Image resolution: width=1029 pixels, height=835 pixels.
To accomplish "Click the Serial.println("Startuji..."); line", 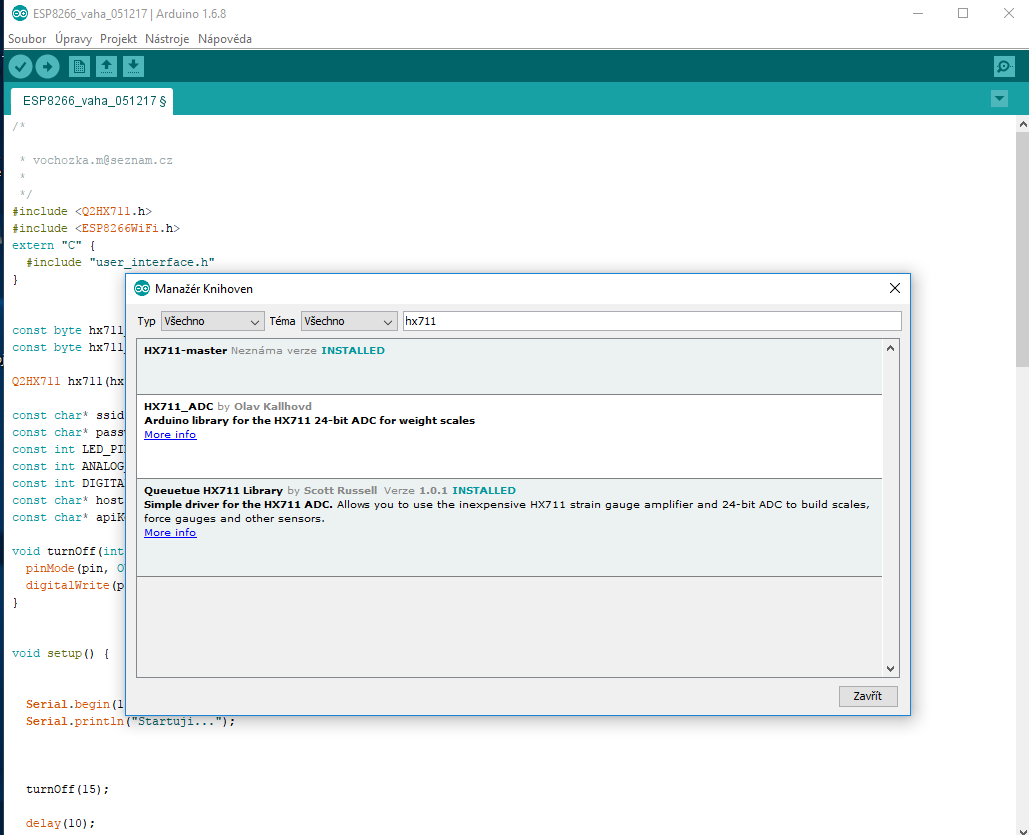I will point(131,721).
